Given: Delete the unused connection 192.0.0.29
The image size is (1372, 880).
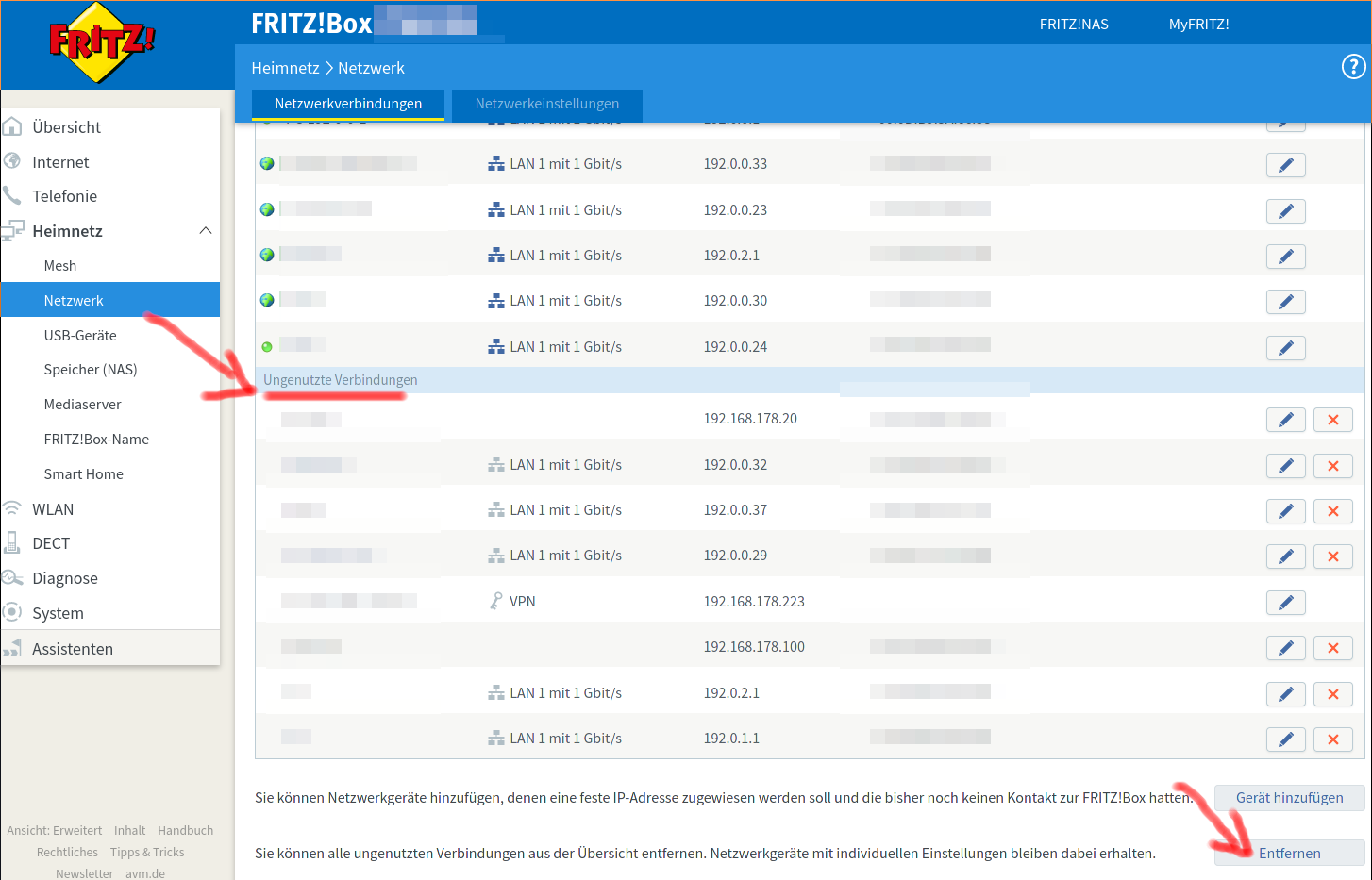Looking at the screenshot, I should [1332, 556].
